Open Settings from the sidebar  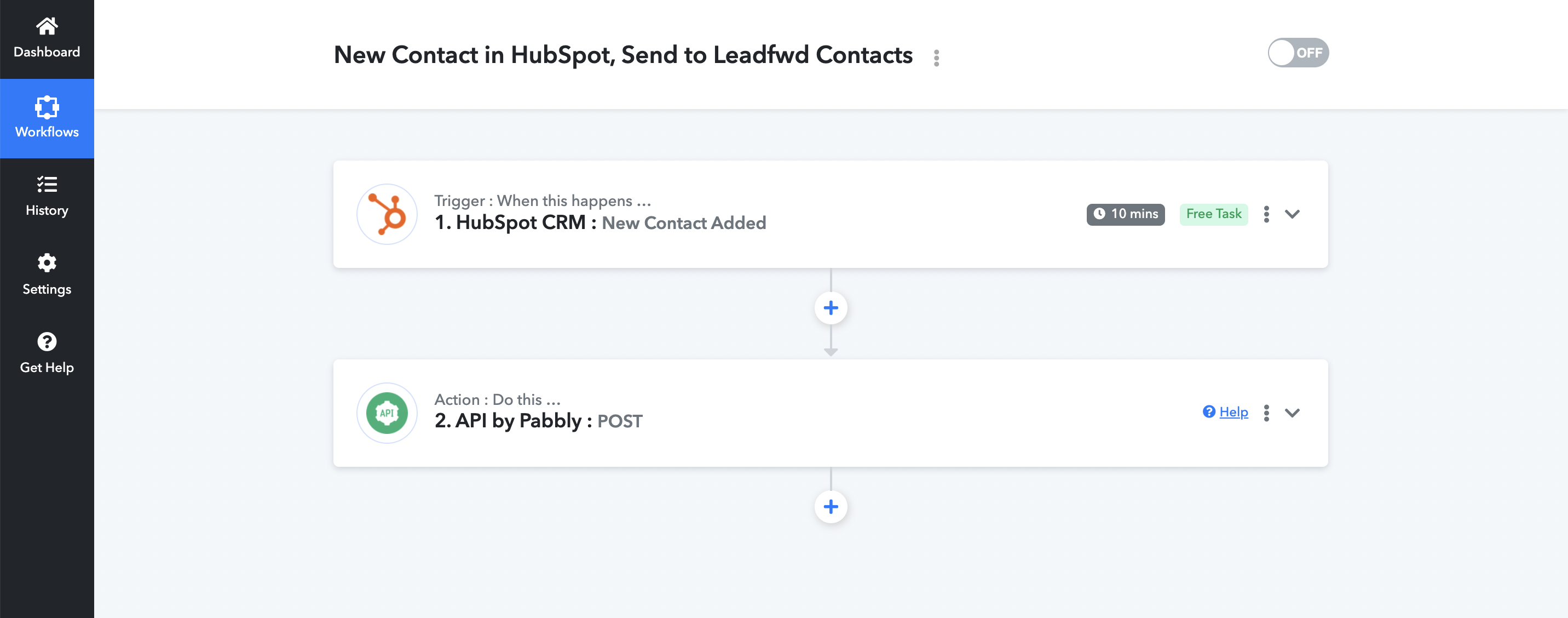pos(47,275)
